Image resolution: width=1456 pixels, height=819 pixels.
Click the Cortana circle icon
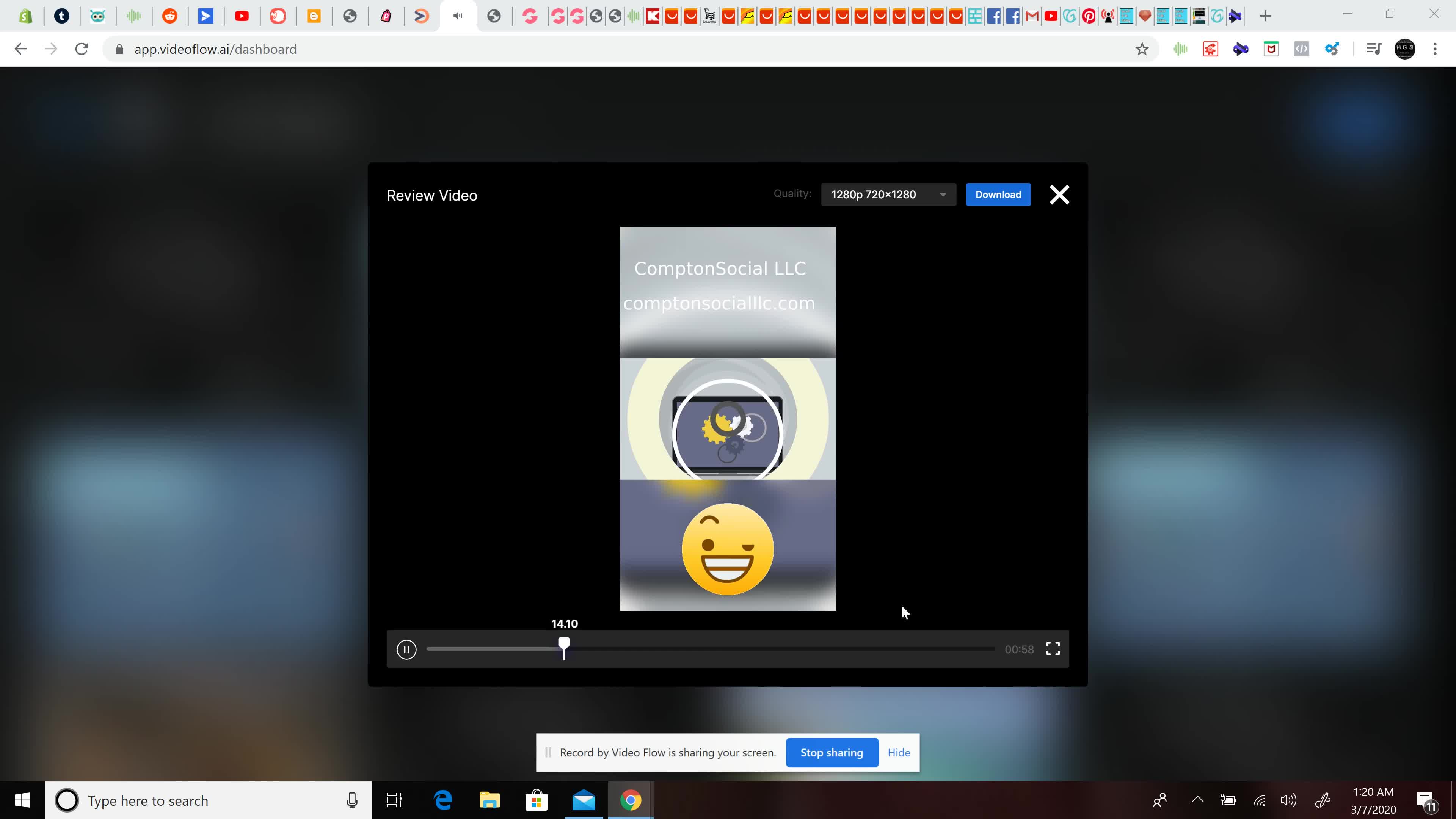click(67, 800)
